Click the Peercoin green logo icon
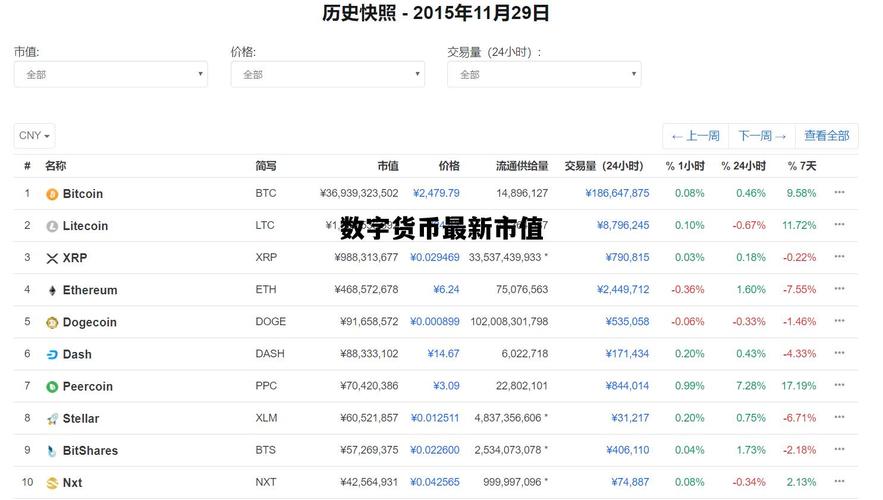This screenshot has width=883, height=500. (52, 387)
